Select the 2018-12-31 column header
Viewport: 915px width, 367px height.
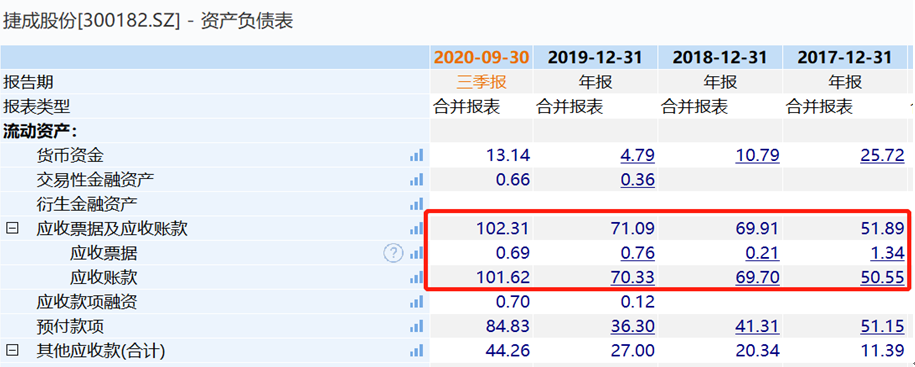(720, 57)
